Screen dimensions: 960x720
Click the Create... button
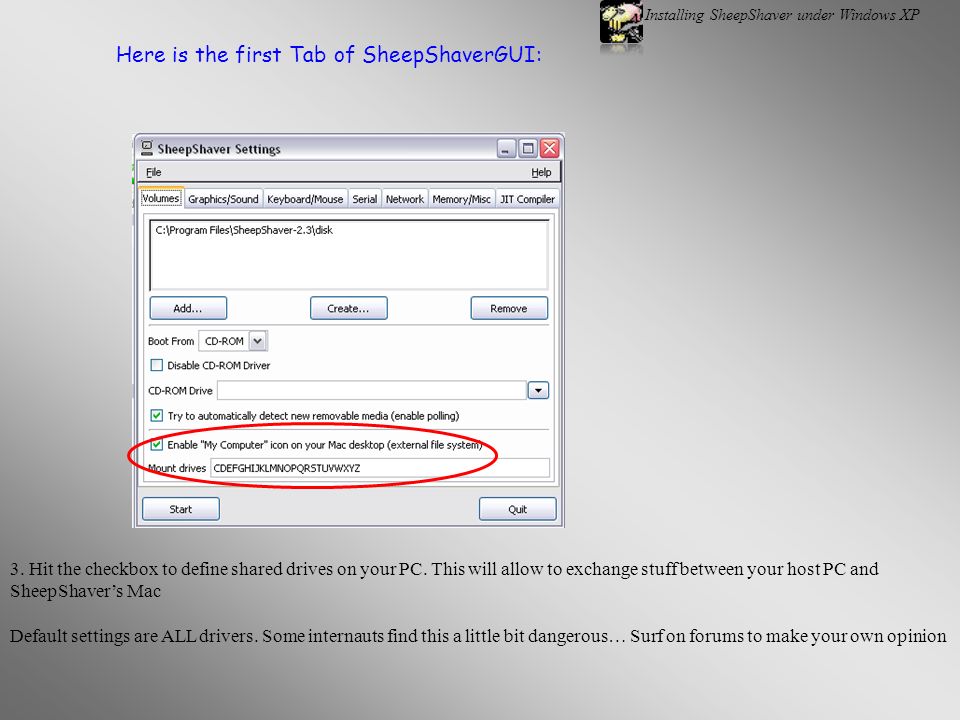[x=348, y=309]
